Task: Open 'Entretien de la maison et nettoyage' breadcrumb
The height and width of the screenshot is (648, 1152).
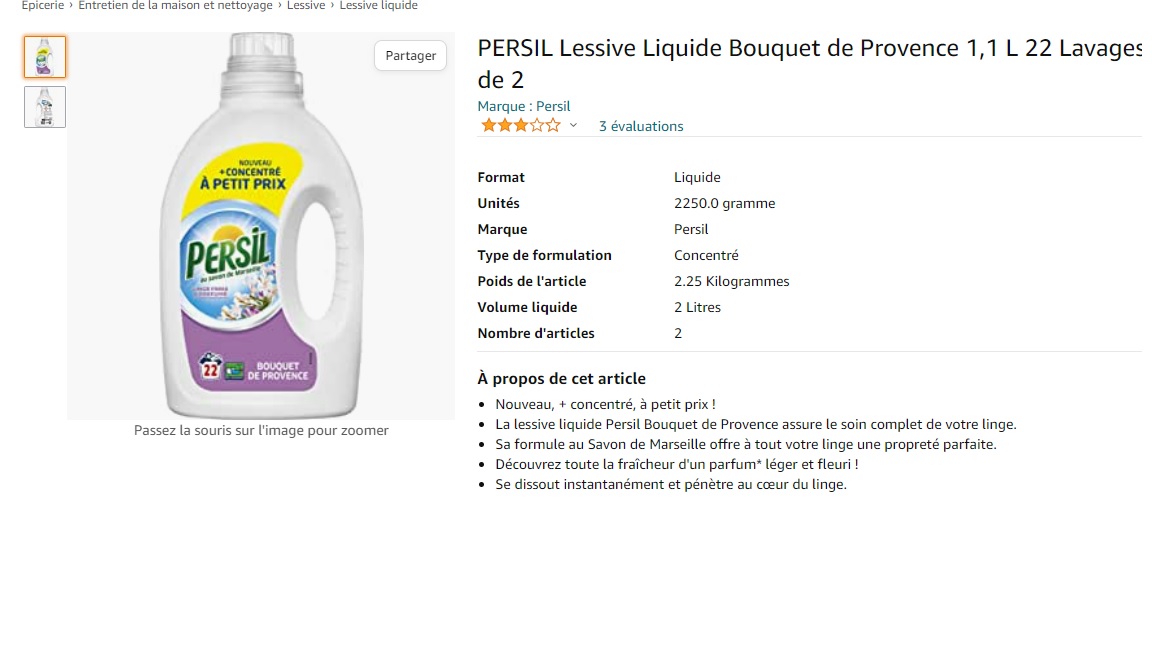Action: coord(175,5)
